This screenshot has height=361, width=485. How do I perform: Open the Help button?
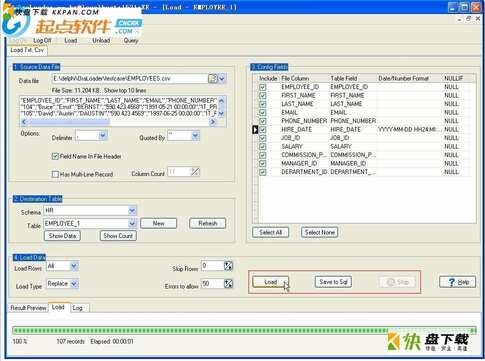point(458,282)
